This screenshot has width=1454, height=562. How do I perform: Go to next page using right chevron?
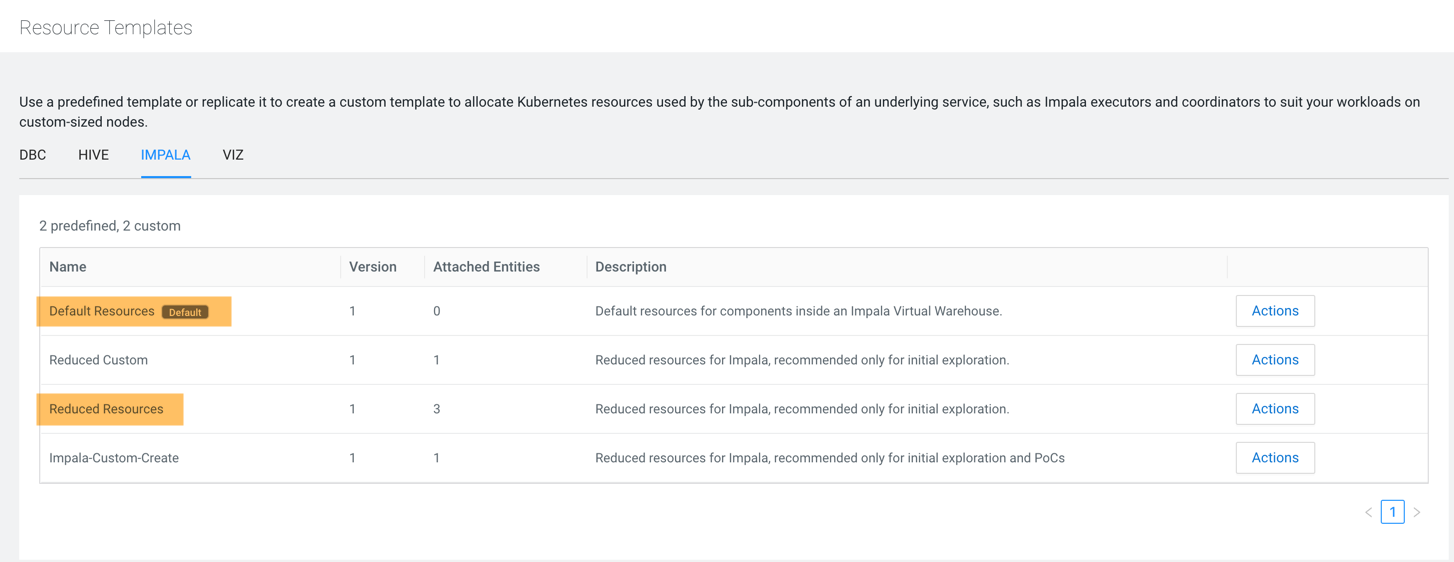click(x=1417, y=512)
